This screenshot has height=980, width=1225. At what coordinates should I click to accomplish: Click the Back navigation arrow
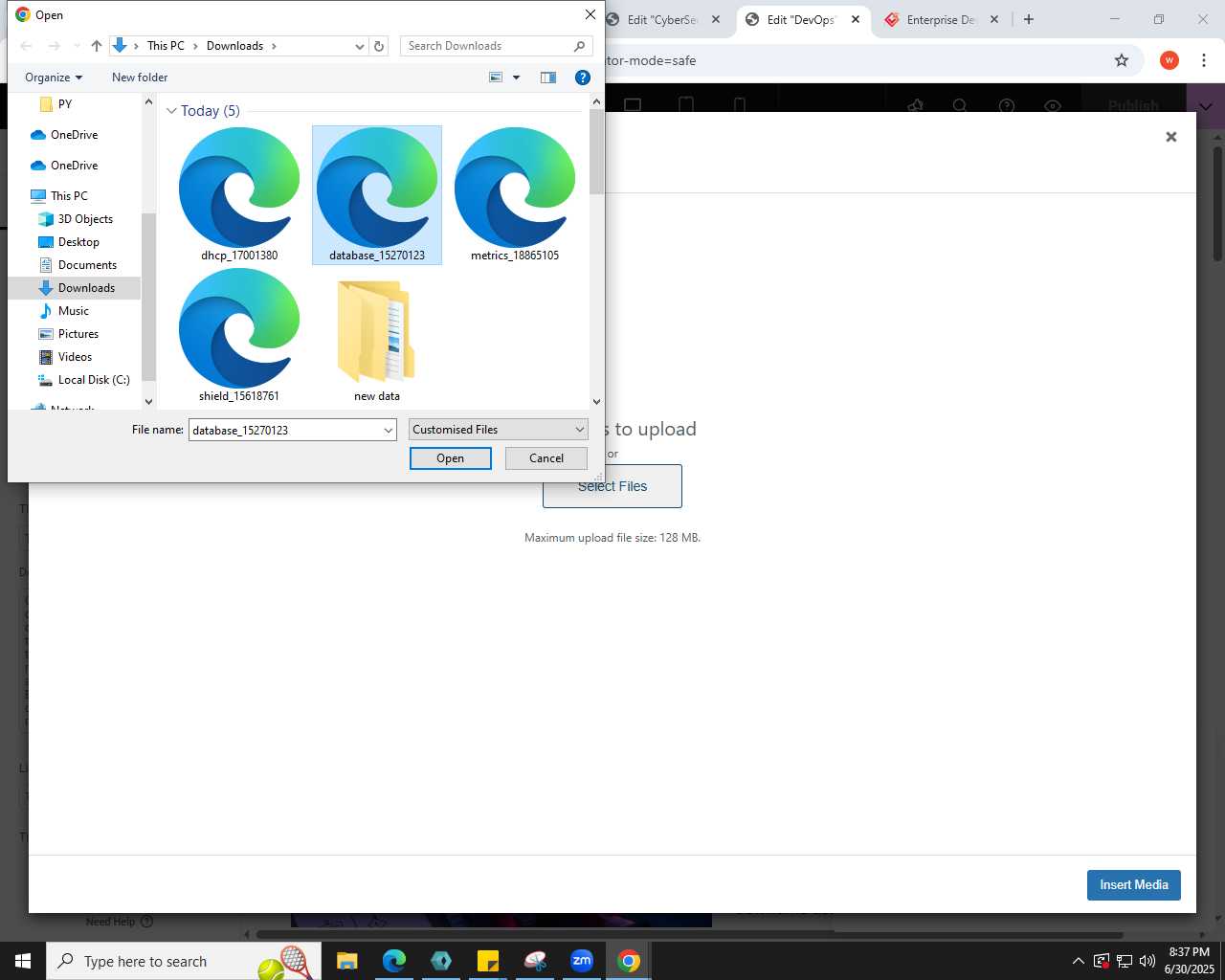coord(27,46)
